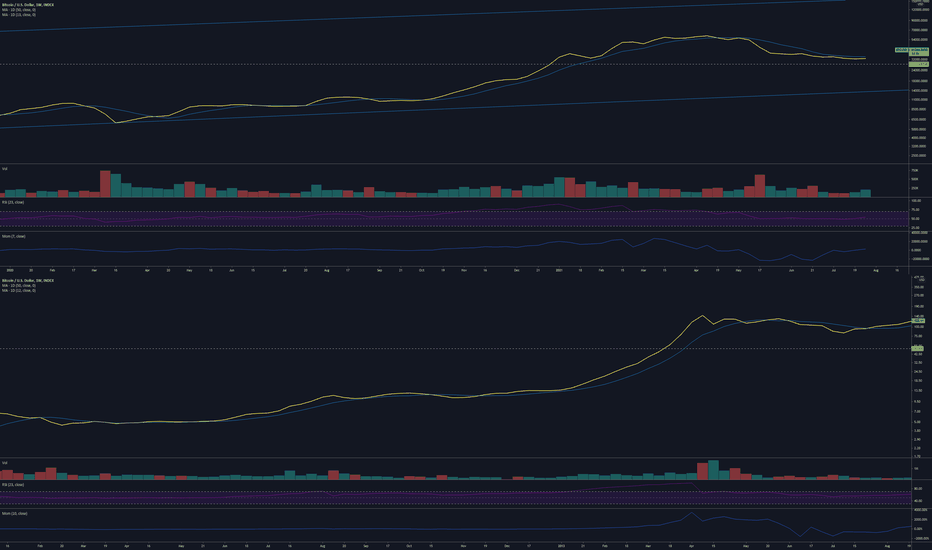Screen dimensions: 932x550
Task: Click the 2013 label on lower time axis
Action: tap(561, 545)
